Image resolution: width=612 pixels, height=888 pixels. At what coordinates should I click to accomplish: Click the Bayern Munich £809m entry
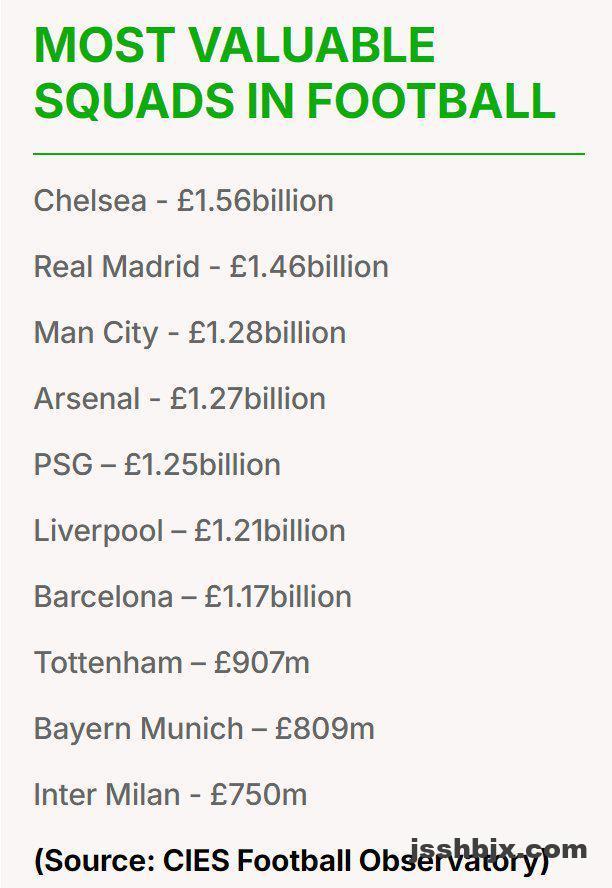(204, 729)
